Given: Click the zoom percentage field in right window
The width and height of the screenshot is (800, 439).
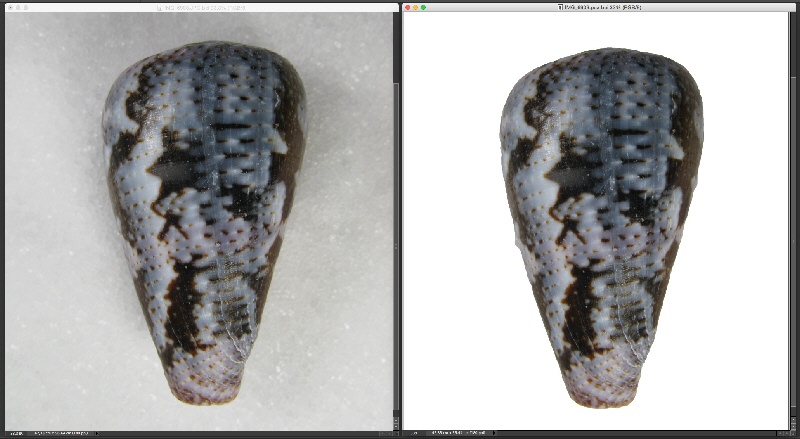Looking at the screenshot, I should pyautogui.click(x=413, y=434).
